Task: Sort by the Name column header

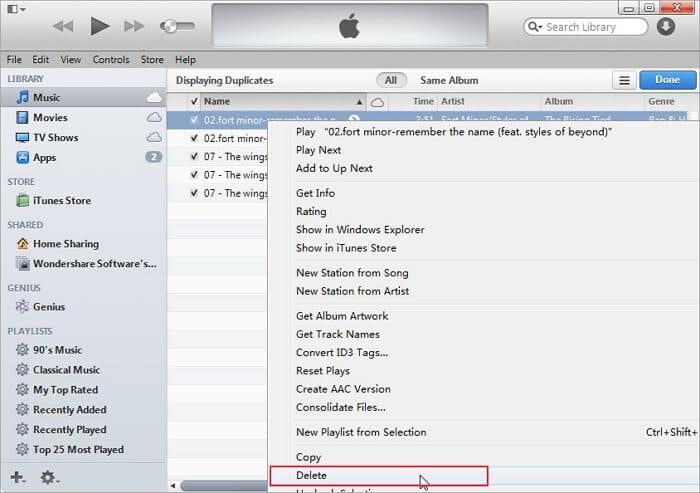Action: point(283,101)
